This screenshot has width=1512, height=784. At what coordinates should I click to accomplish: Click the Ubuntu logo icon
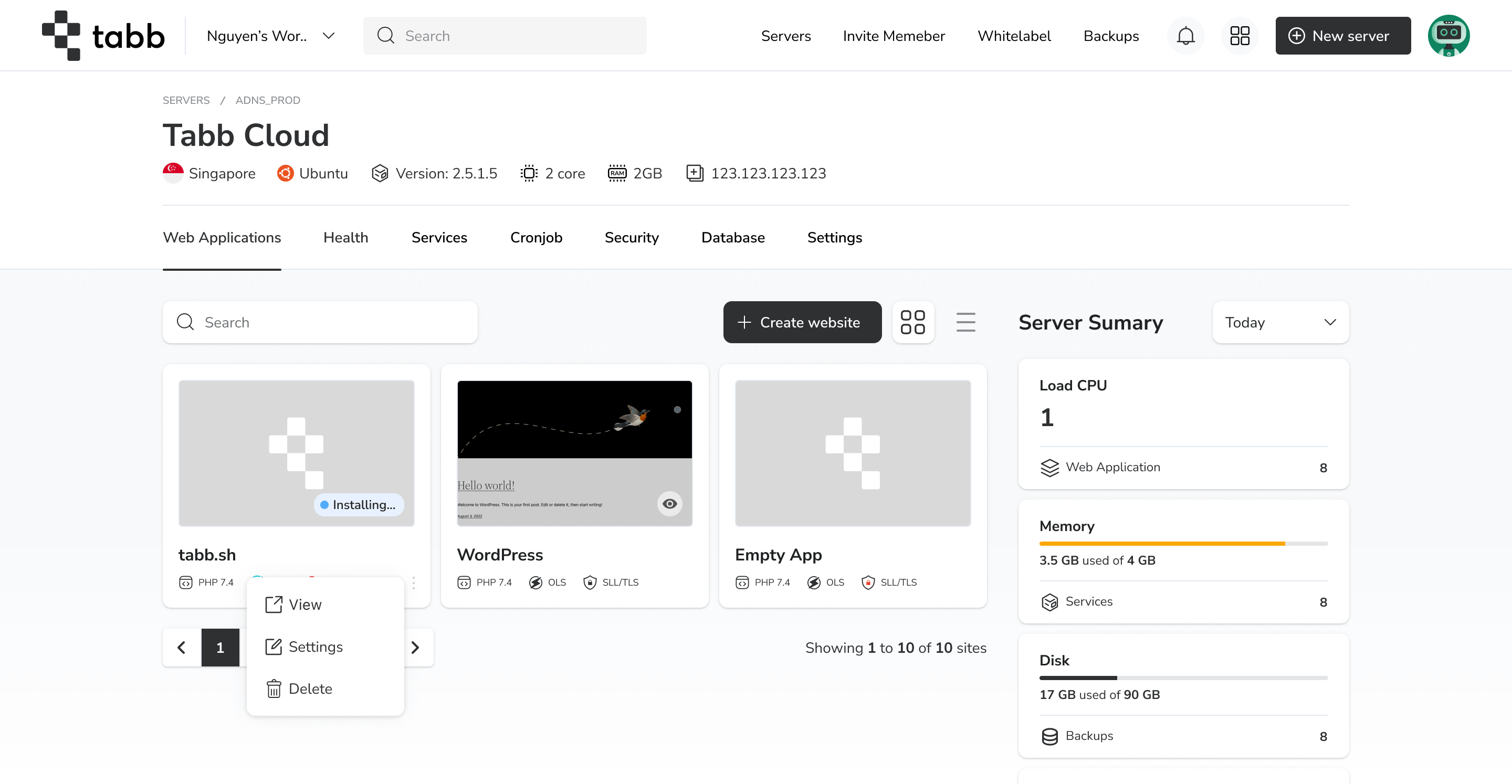pos(285,173)
